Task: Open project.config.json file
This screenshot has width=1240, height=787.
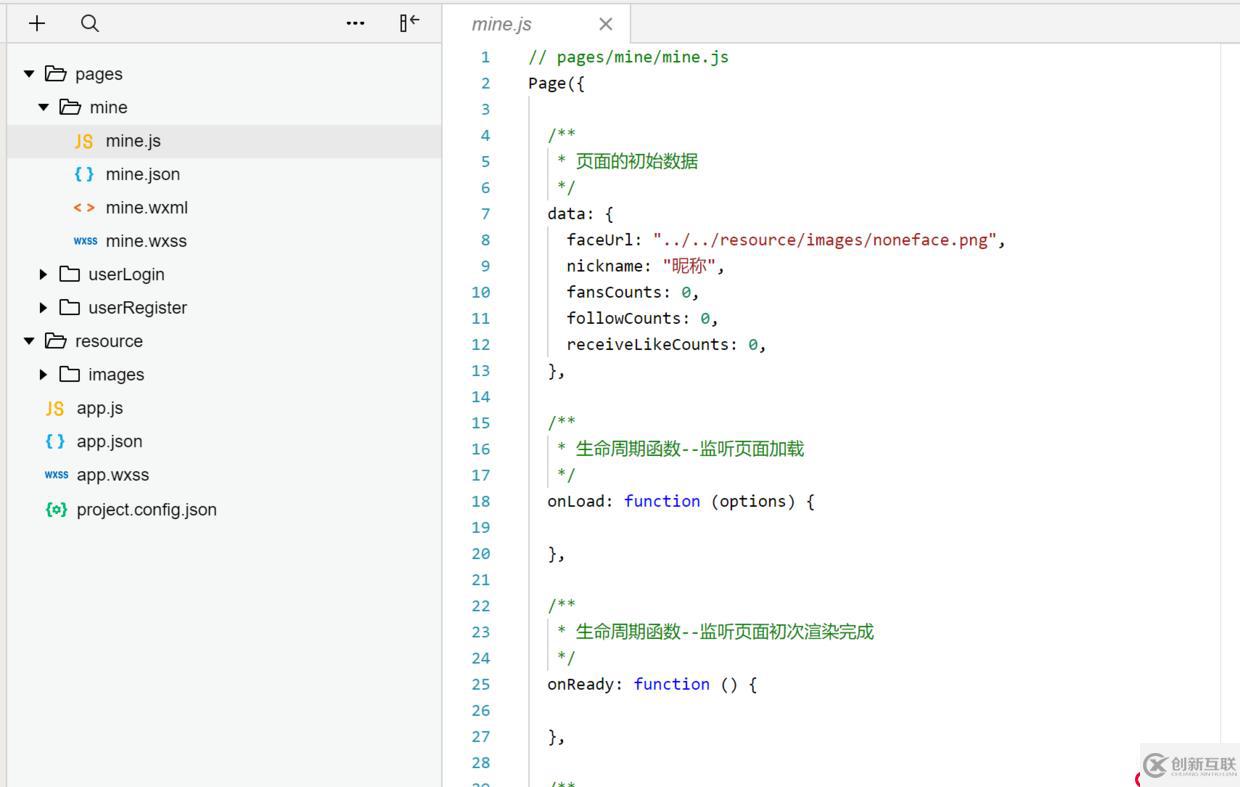Action: (x=146, y=509)
